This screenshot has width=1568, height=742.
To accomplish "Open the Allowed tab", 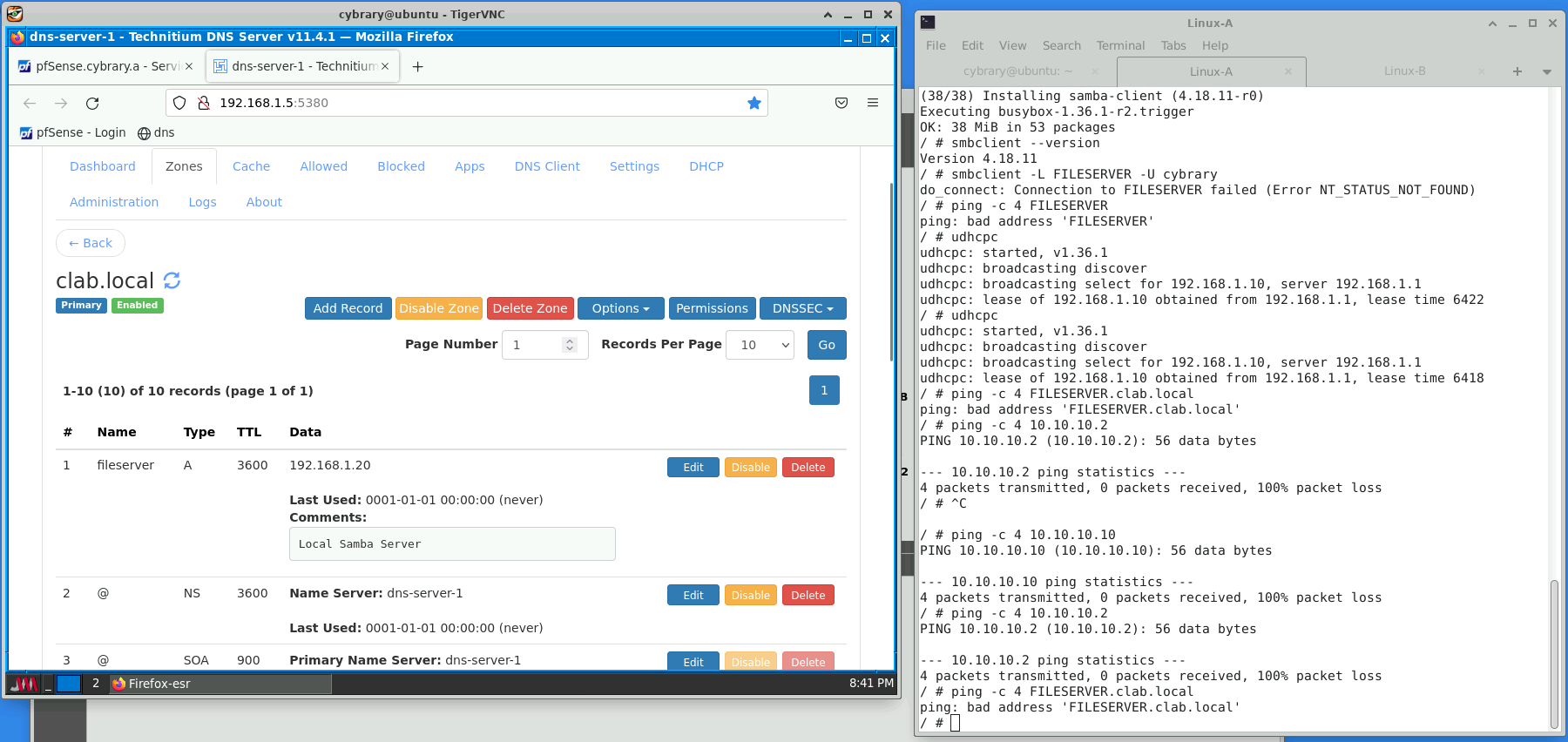I will click(x=323, y=166).
